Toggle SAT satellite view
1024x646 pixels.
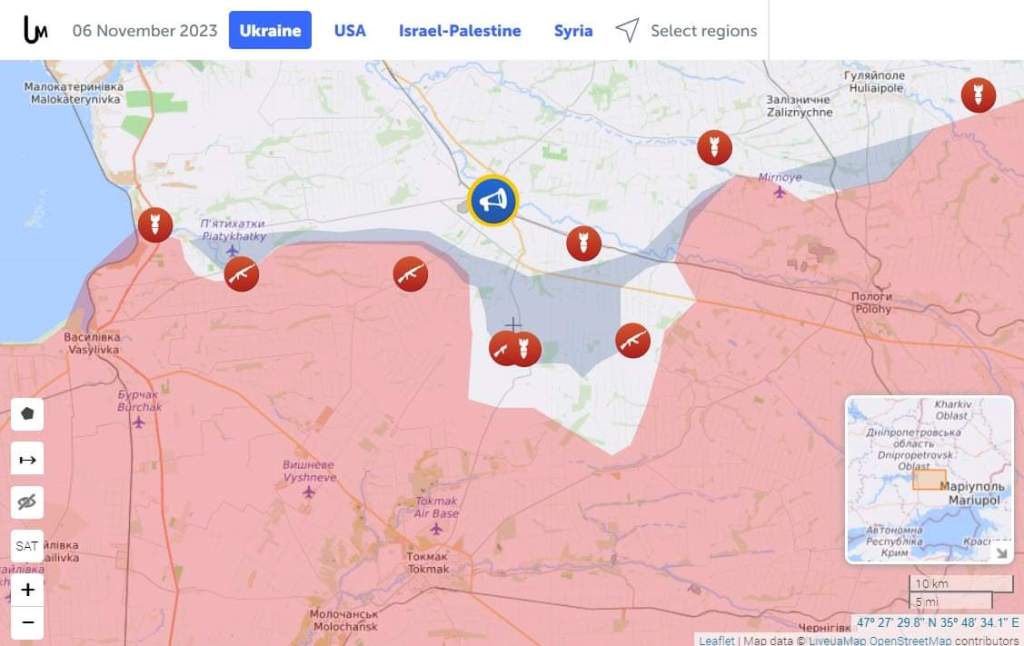(x=27, y=546)
